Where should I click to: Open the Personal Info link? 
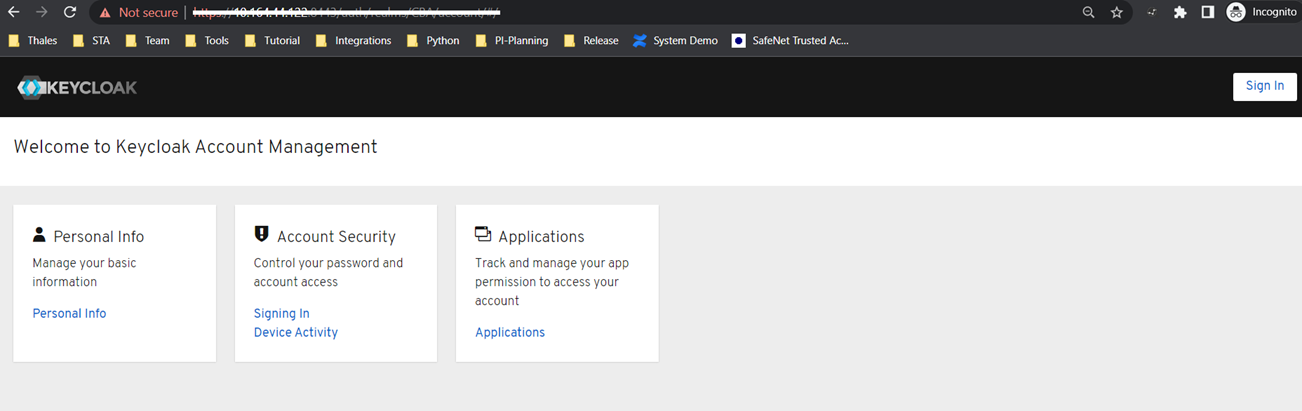coord(69,313)
